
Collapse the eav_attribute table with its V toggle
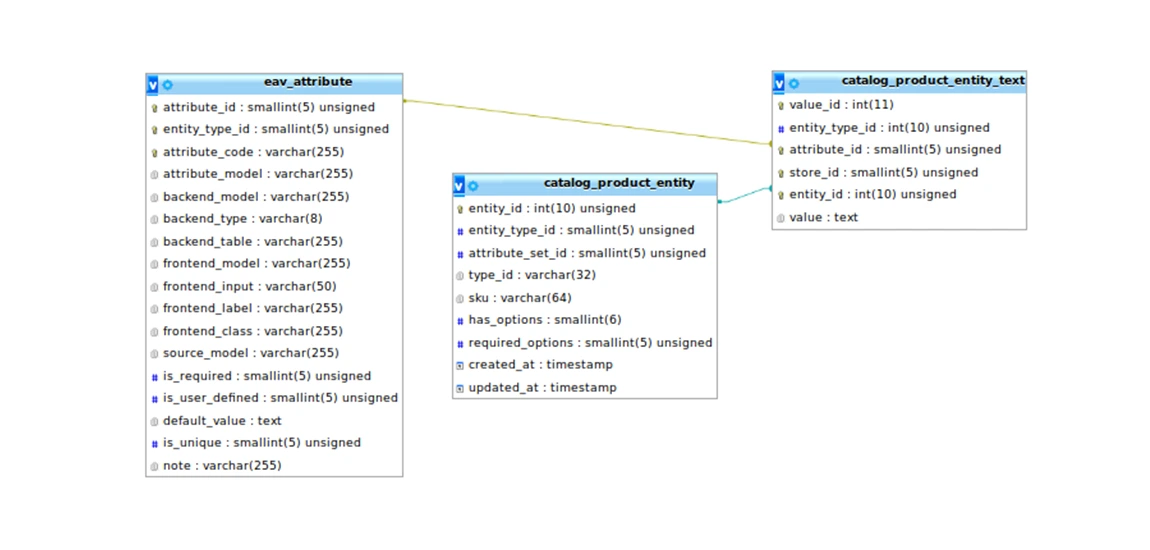click(153, 85)
